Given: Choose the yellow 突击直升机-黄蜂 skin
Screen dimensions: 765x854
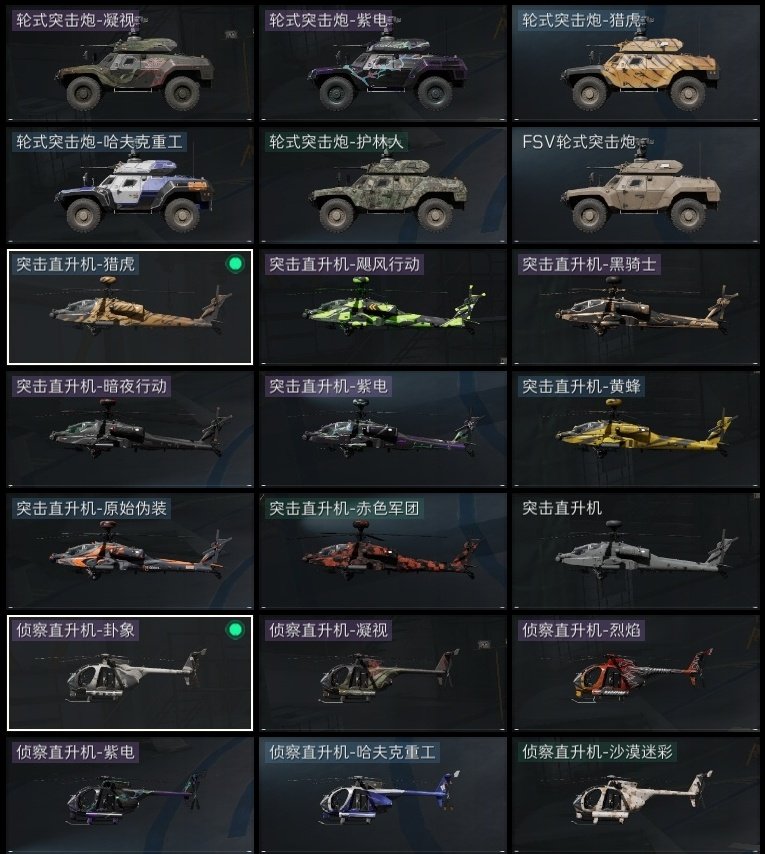Looking at the screenshot, I should tap(636, 429).
